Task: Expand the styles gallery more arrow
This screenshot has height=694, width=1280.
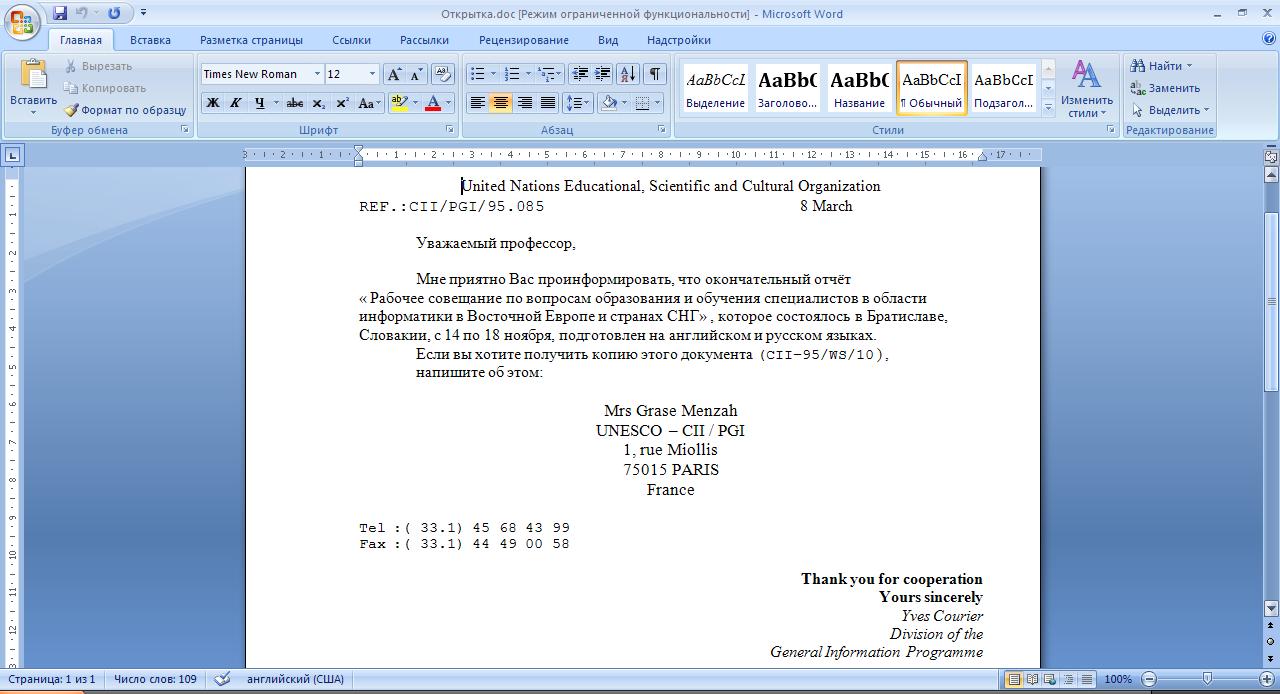Action: click(x=1048, y=107)
